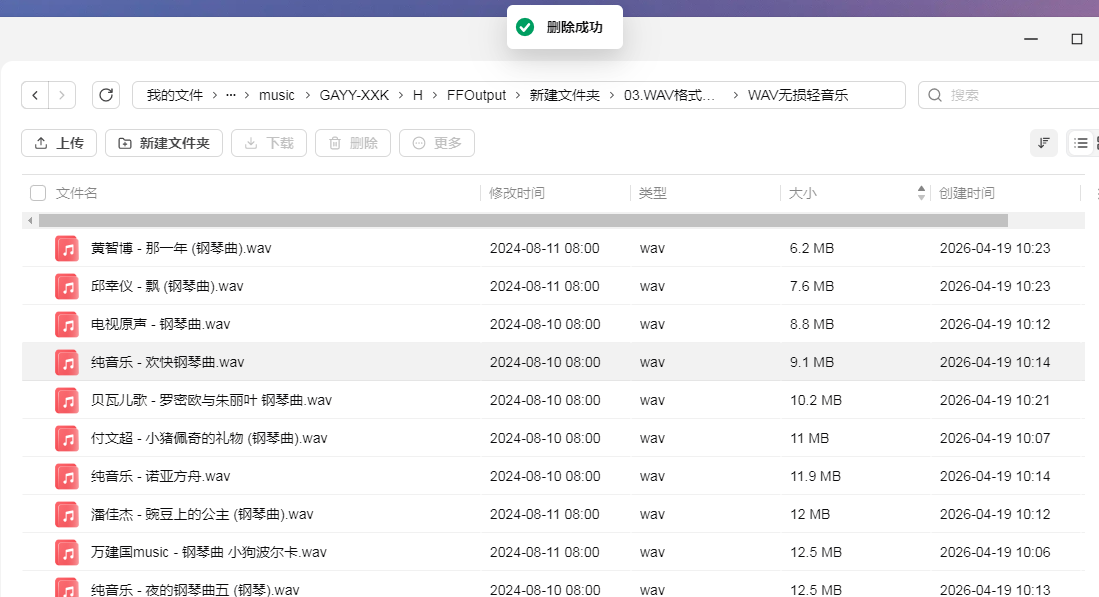Select file 邱幸仪 - 飘 (钢琴曲).wav
The image size is (1099, 597).
point(167,286)
